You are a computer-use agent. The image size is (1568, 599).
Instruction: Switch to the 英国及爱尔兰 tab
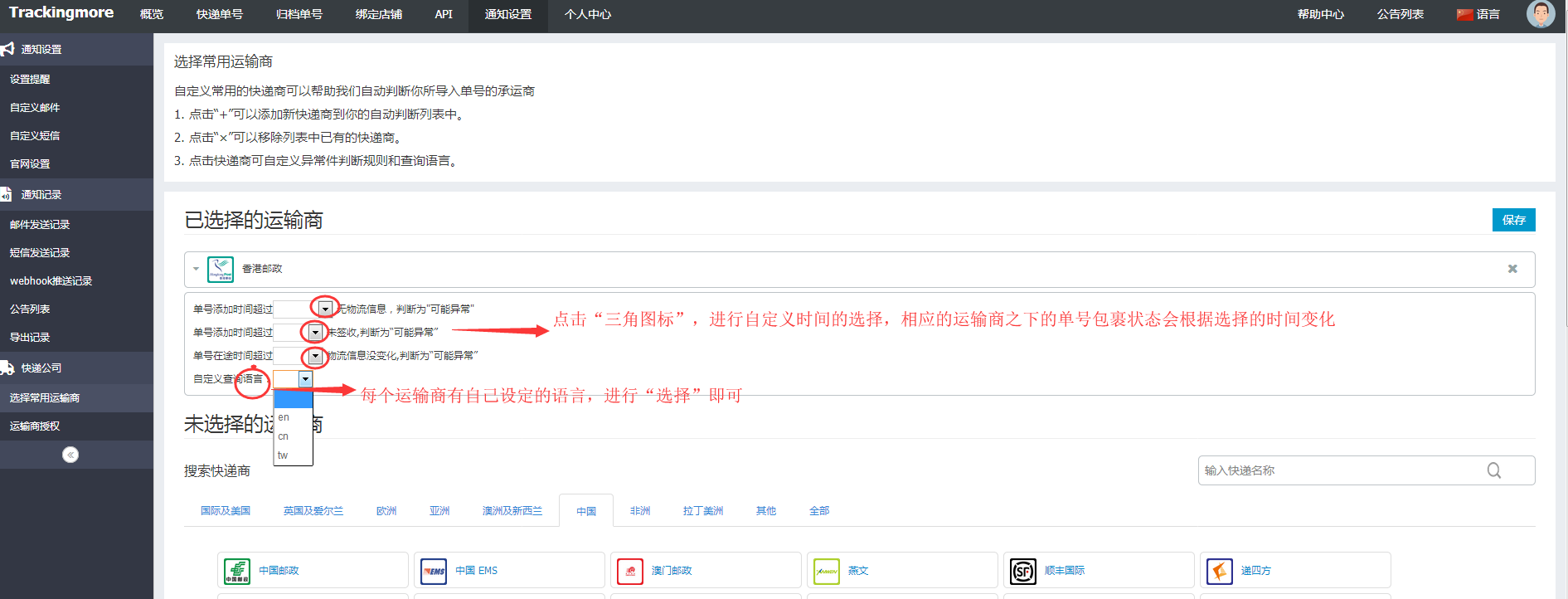tap(313, 511)
